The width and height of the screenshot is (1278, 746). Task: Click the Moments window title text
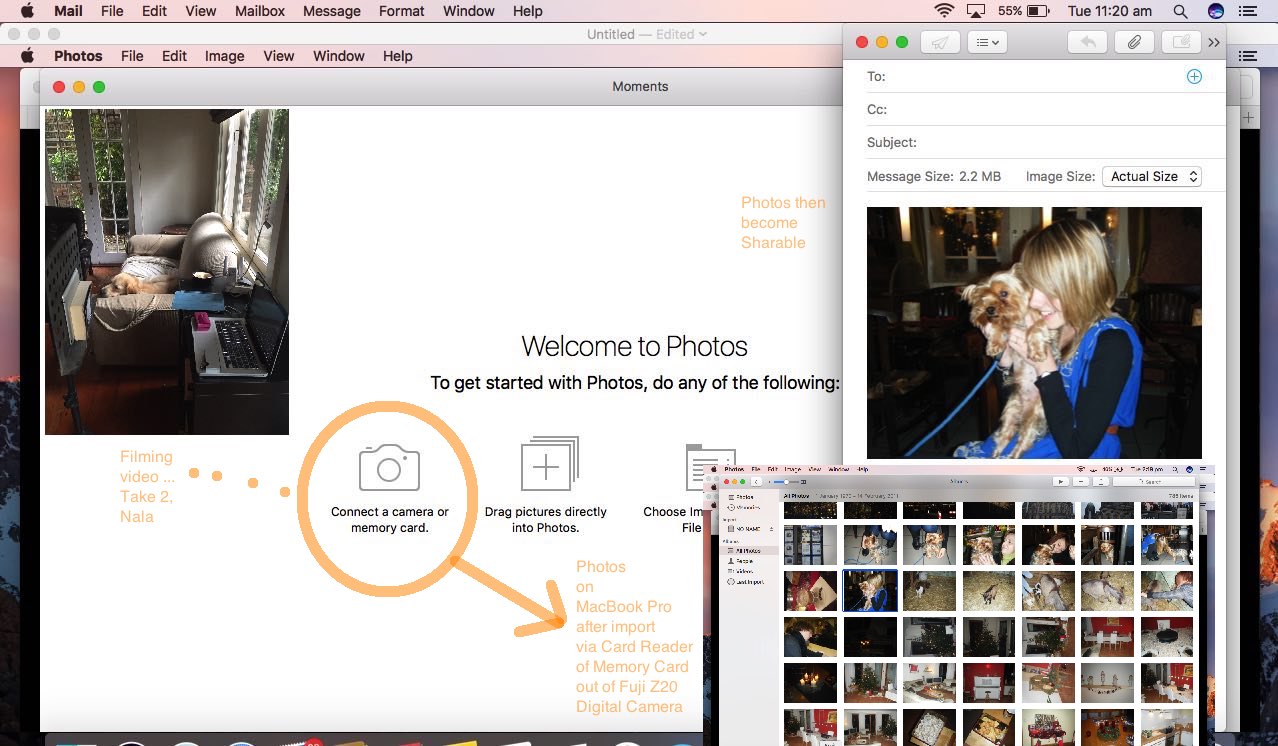pos(640,86)
